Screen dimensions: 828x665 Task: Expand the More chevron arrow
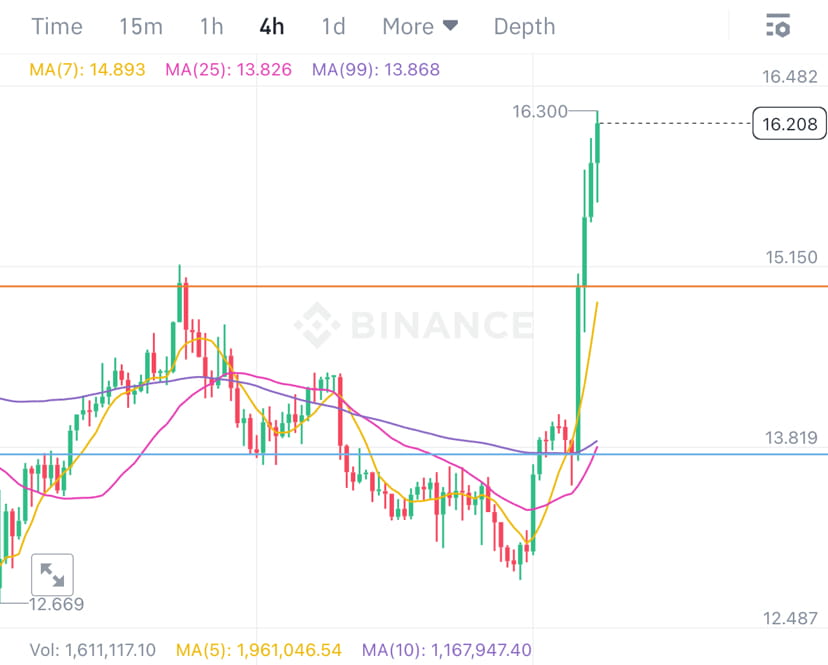452,27
